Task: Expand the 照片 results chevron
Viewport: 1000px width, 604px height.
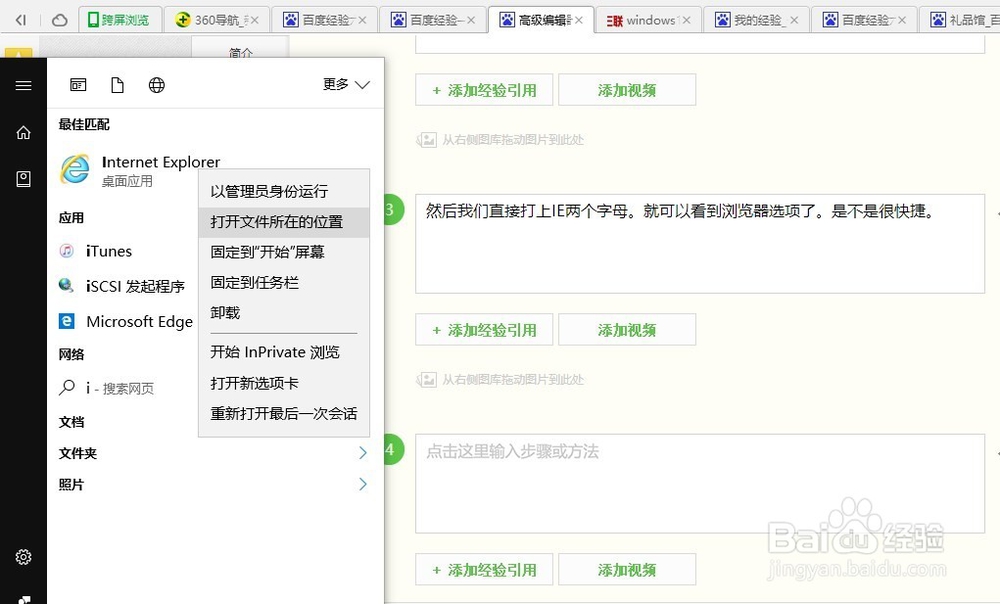Action: [363, 484]
